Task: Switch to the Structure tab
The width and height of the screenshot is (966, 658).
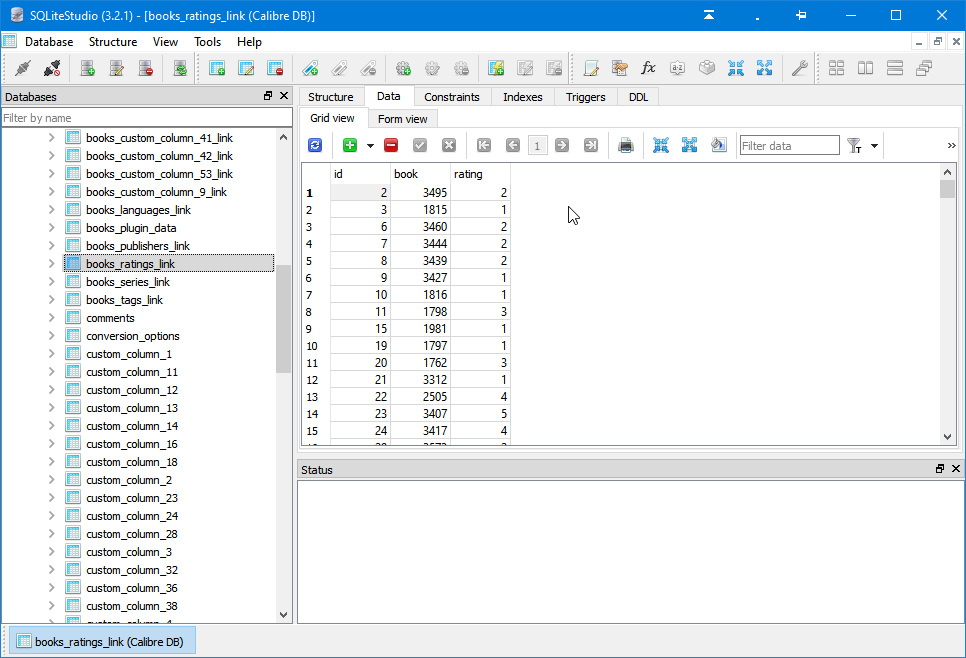Action: [x=330, y=97]
